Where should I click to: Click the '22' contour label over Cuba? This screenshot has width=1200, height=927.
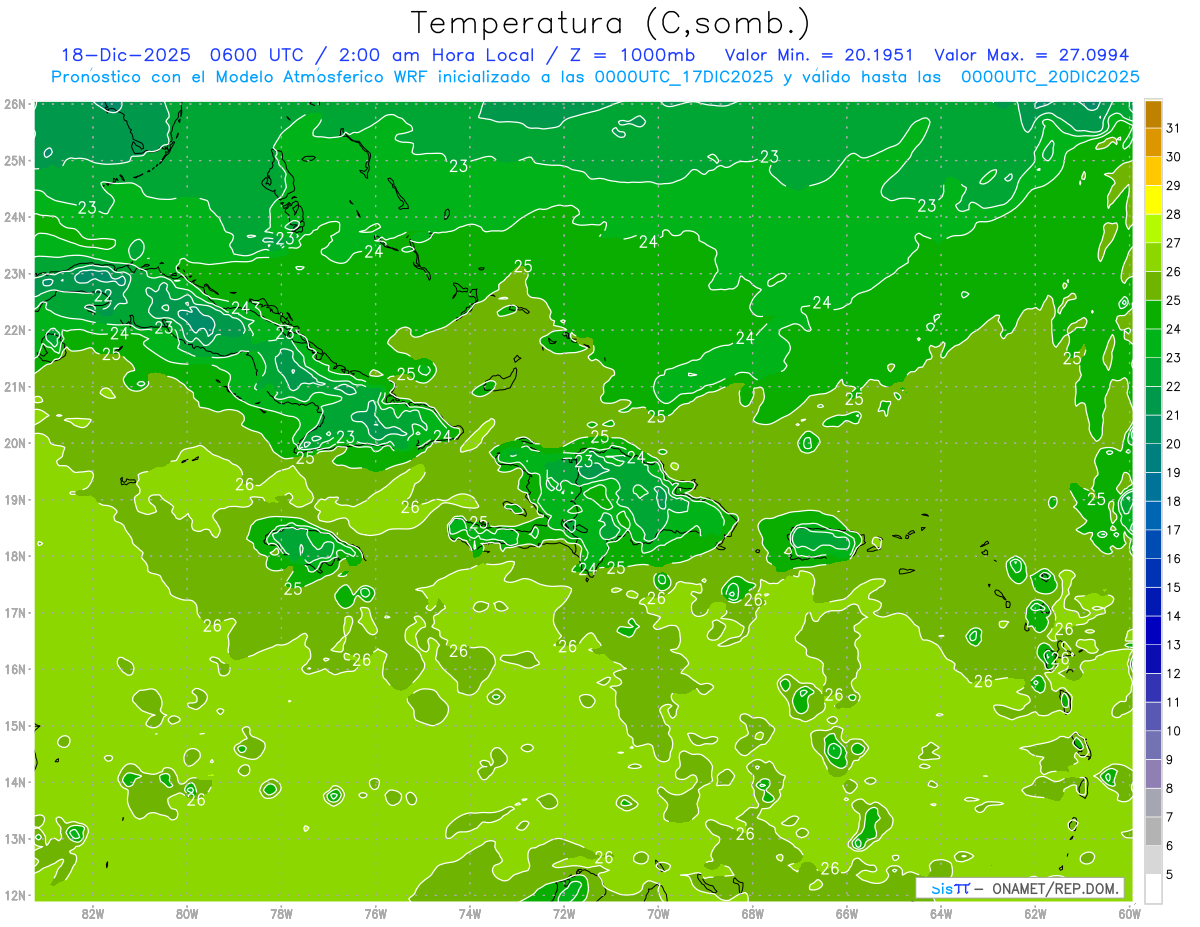[x=103, y=296]
